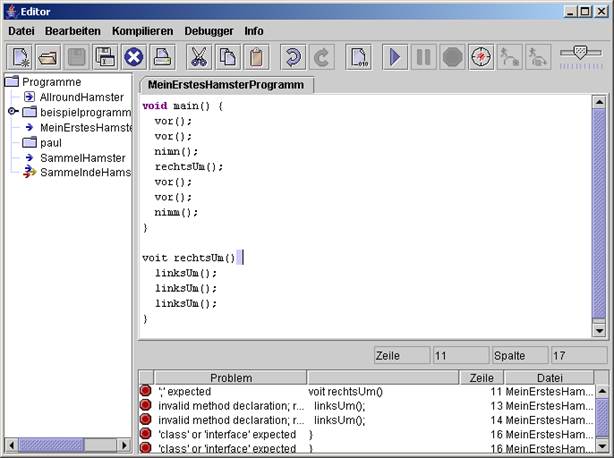
Task: Click the new file icon in toolbar
Action: tap(21, 57)
